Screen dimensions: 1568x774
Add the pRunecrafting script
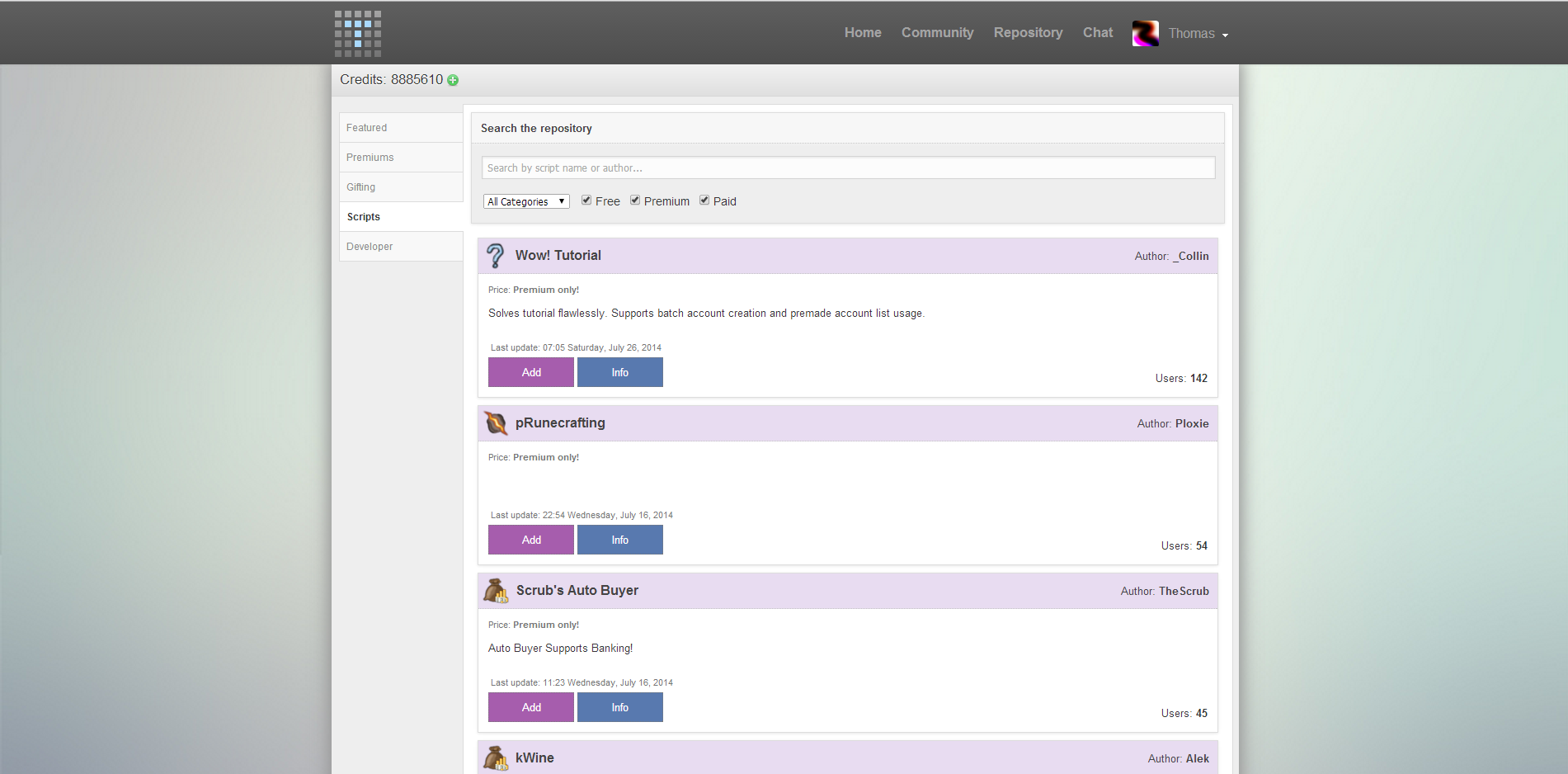click(x=531, y=540)
